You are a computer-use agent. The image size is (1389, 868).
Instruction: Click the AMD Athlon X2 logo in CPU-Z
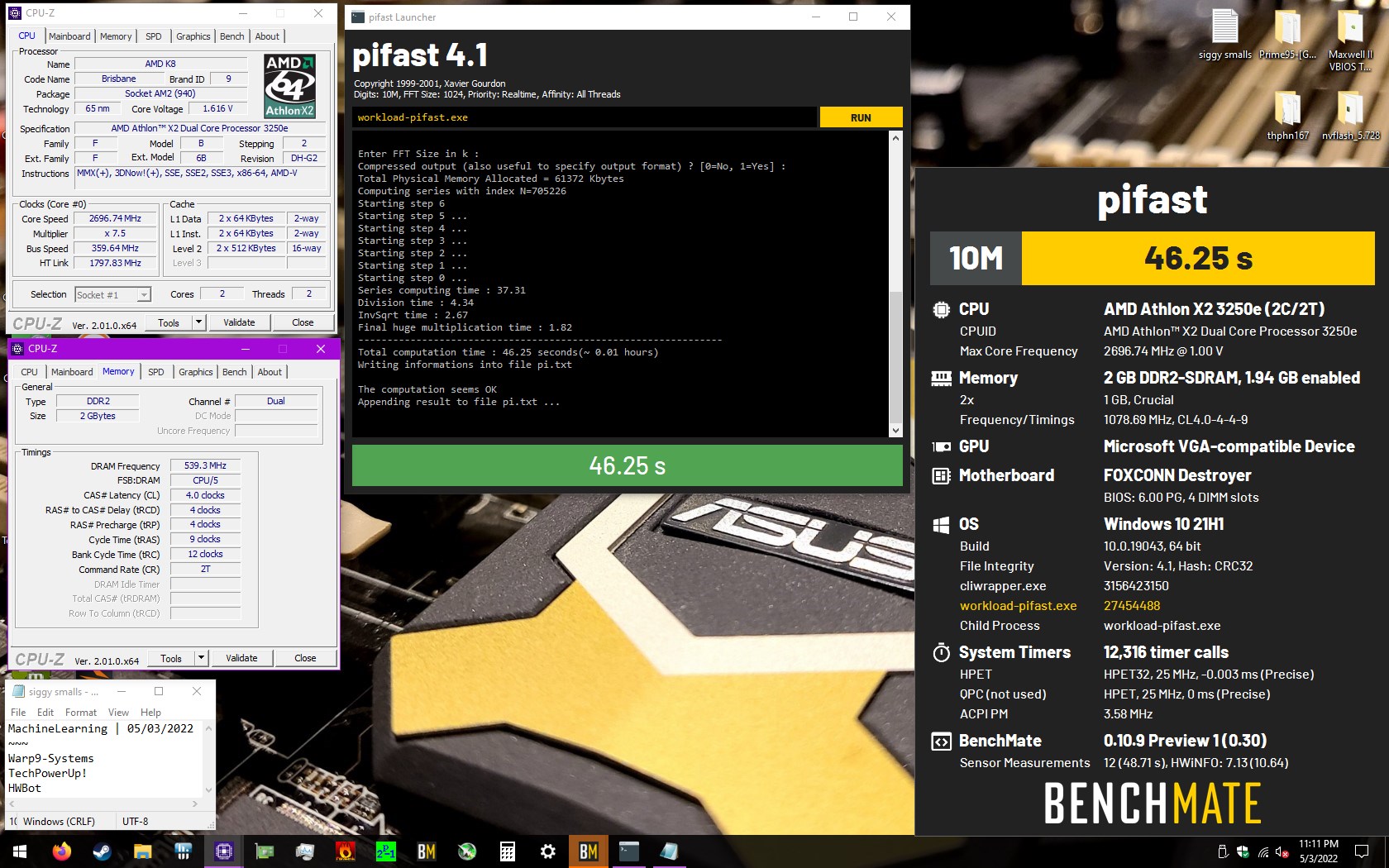pos(289,86)
